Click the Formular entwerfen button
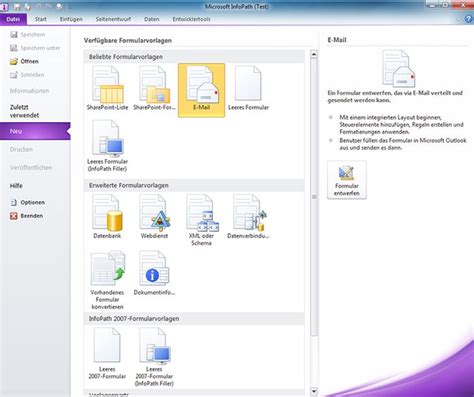This screenshot has height=397, width=474. coord(347,180)
